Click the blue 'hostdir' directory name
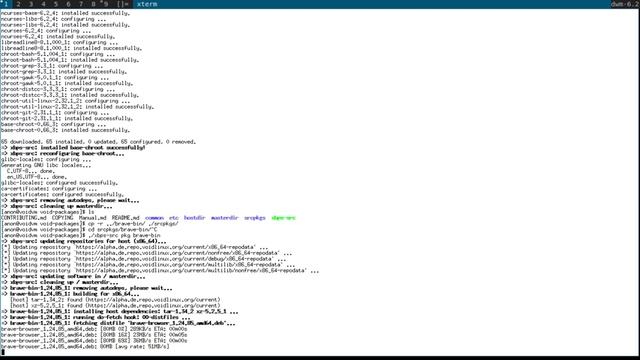This screenshot has width=640, height=360. pyautogui.click(x=194, y=218)
